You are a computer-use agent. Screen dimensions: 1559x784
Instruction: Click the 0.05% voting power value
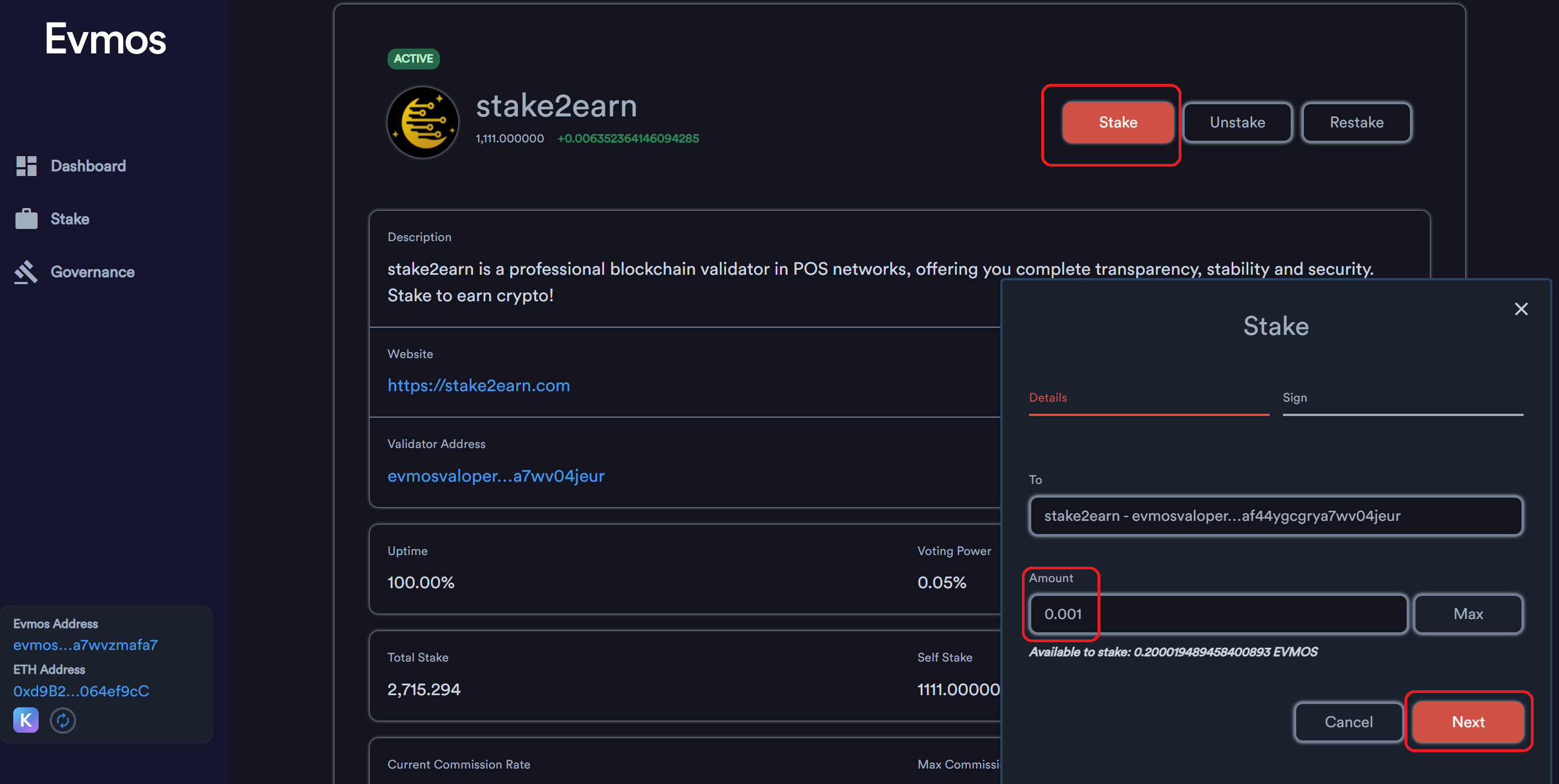point(942,583)
